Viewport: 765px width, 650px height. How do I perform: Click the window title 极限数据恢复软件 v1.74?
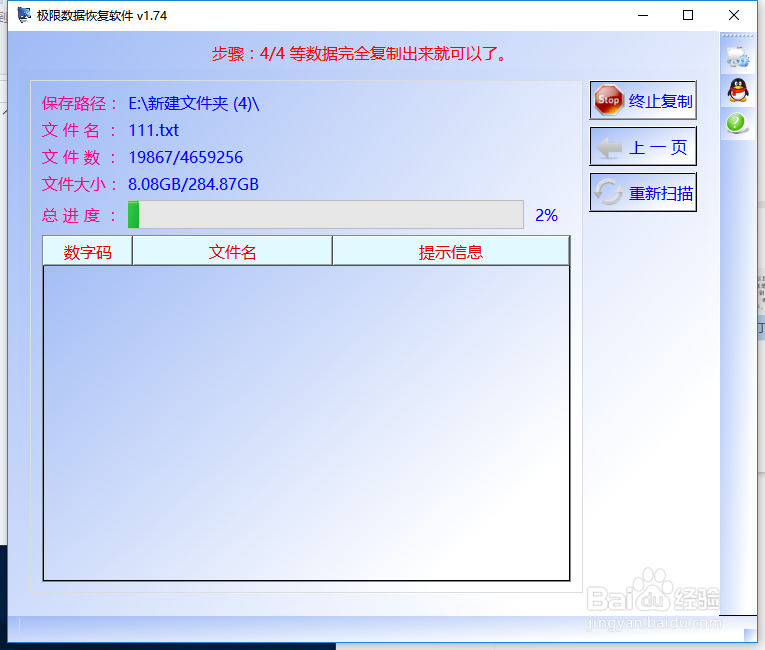101,16
